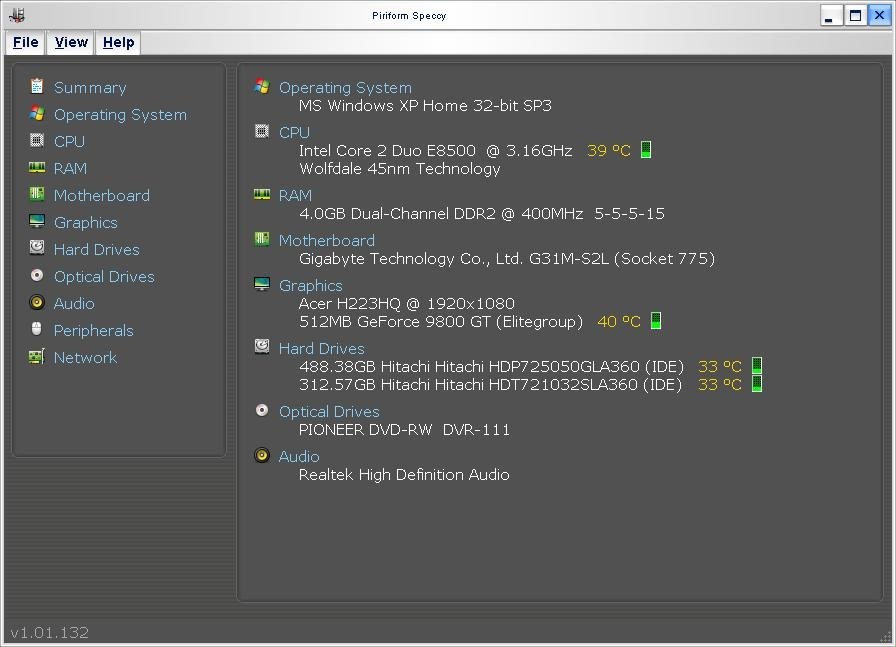This screenshot has width=896, height=647.
Task: View Graphics section from sidebar
Action: tap(86, 222)
